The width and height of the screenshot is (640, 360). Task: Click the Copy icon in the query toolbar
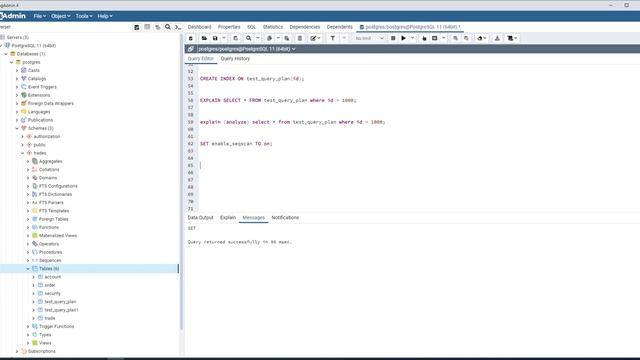coord(269,38)
